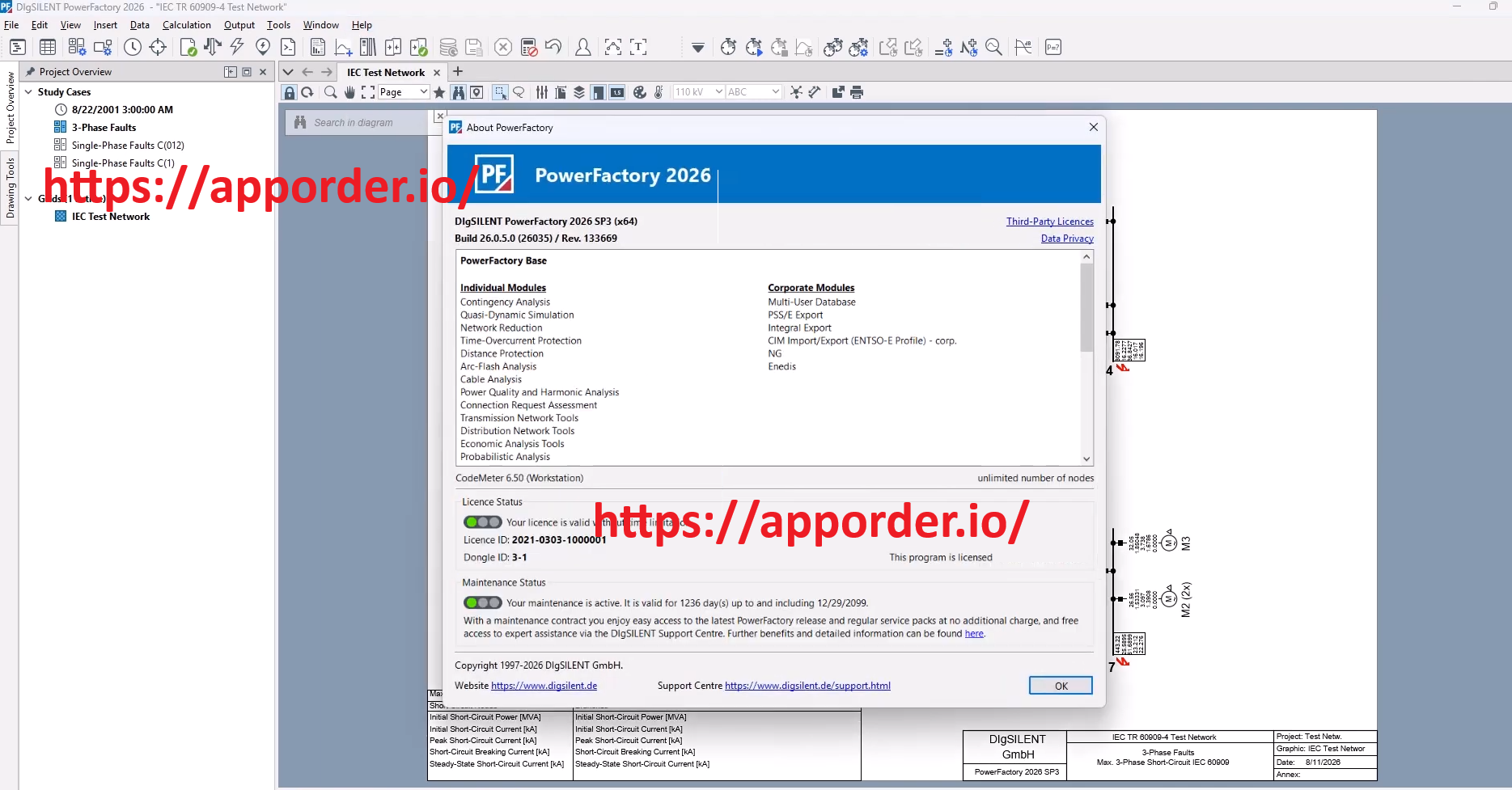Click the stopwatch with blue play arrow

pos(754,47)
